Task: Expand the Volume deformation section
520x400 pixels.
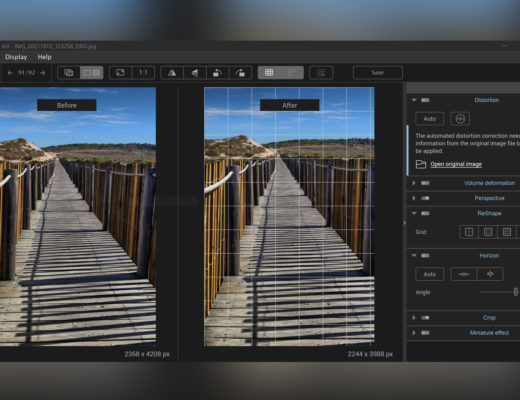Action: coord(414,183)
